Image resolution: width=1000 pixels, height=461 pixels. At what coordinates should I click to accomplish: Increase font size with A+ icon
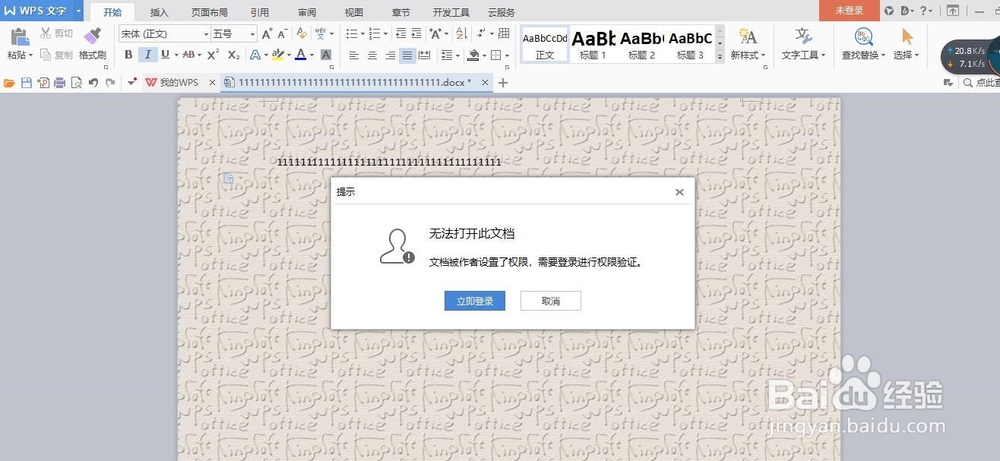click(267, 34)
